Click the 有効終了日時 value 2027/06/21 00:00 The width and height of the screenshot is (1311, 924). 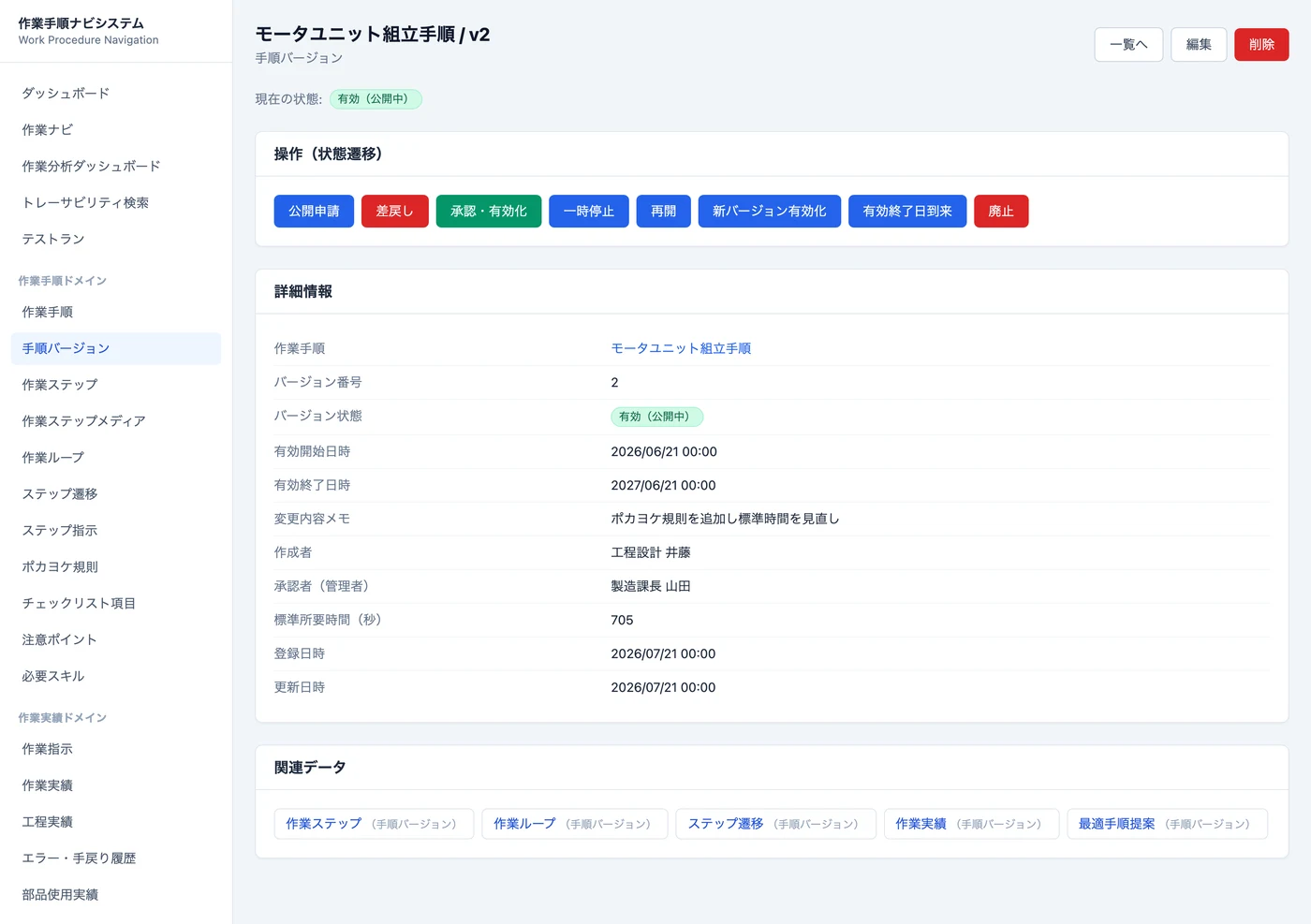(663, 485)
